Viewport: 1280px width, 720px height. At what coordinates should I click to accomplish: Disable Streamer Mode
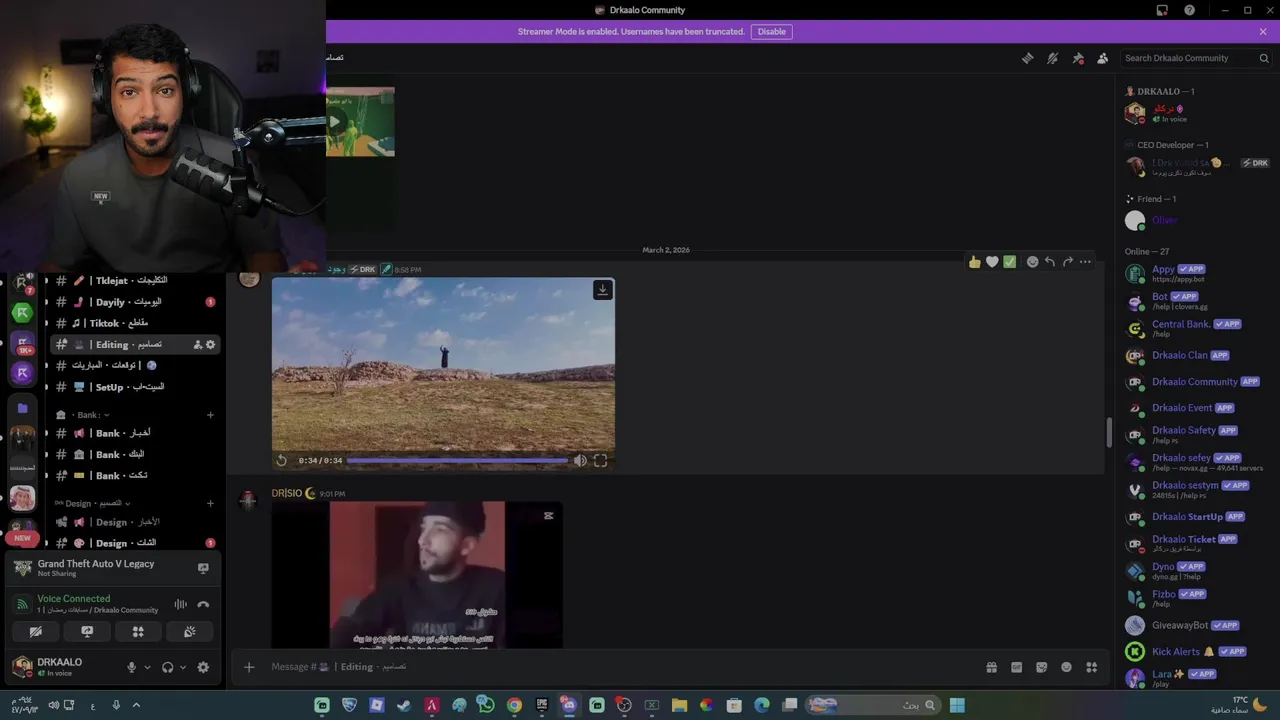[x=771, y=31]
